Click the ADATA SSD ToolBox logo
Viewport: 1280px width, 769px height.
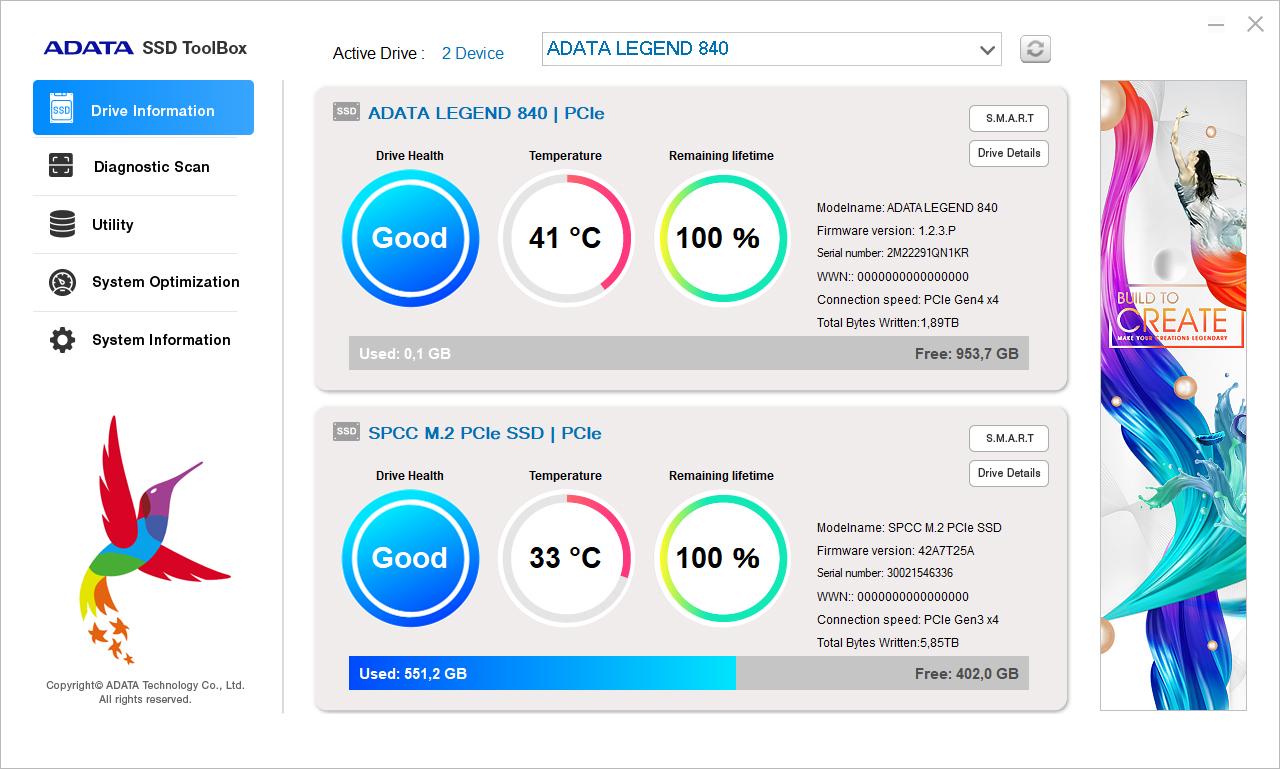[x=145, y=48]
